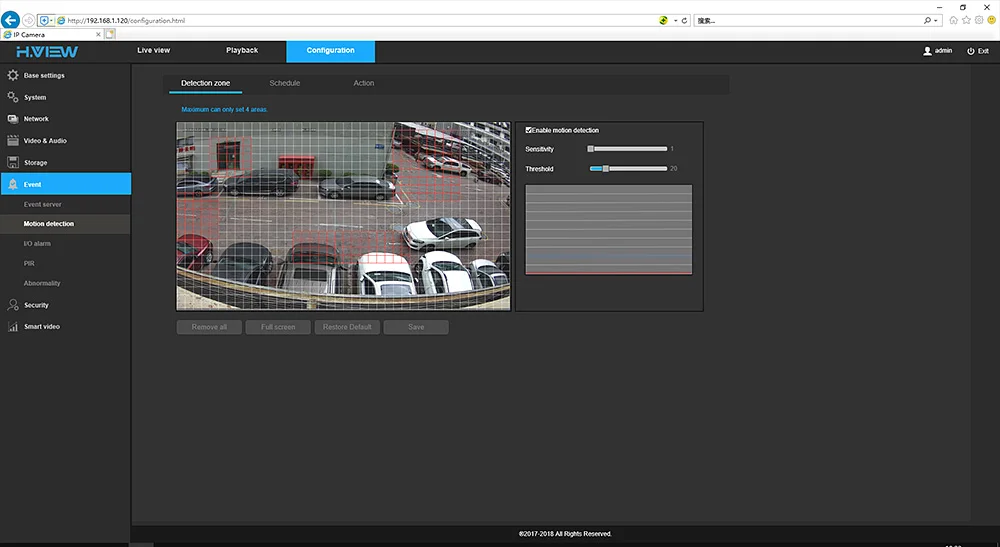Click the System gears icon
Screen dimensions: 1000x547
pos(13,97)
